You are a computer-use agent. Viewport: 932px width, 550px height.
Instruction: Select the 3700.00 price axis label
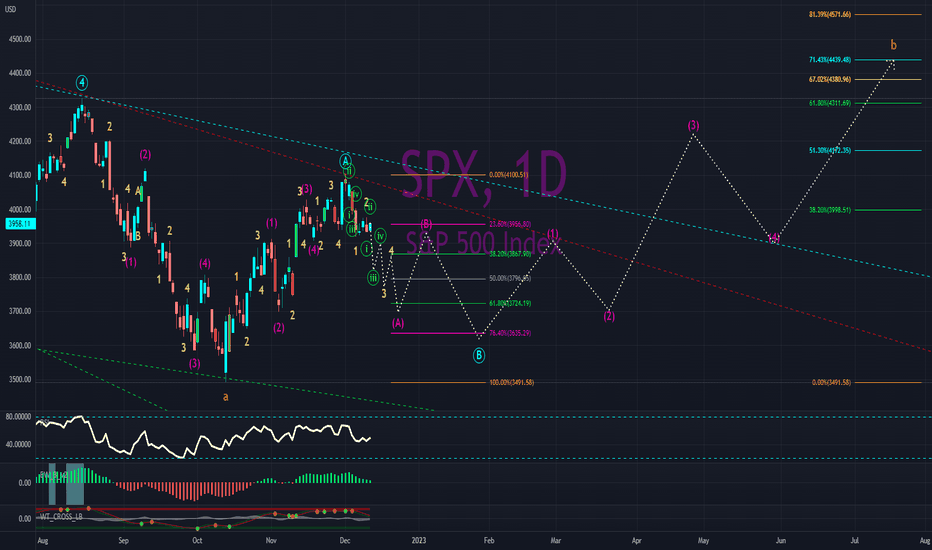tap(20, 311)
